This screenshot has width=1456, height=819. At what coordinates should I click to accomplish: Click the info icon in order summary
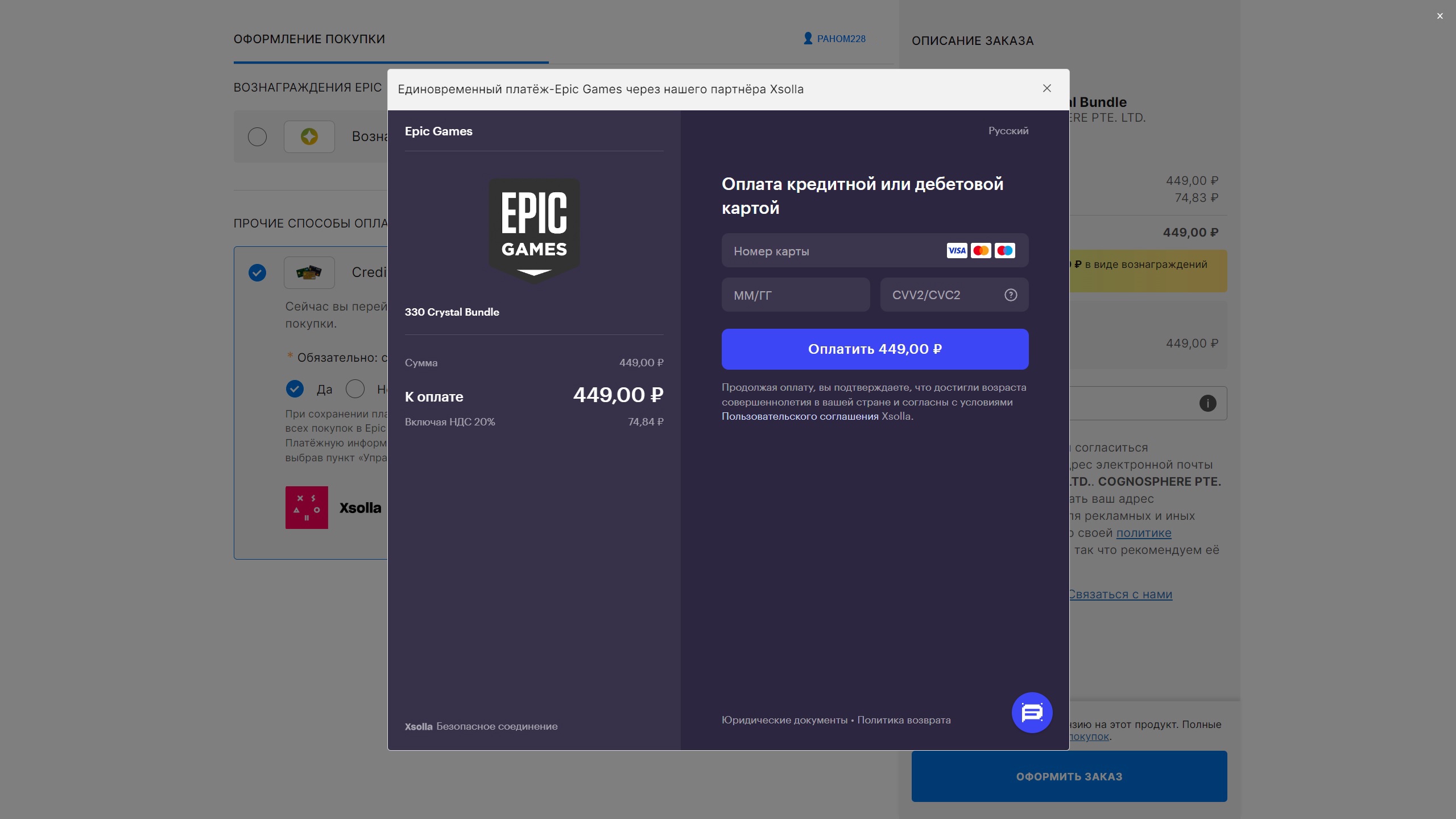tap(1207, 403)
